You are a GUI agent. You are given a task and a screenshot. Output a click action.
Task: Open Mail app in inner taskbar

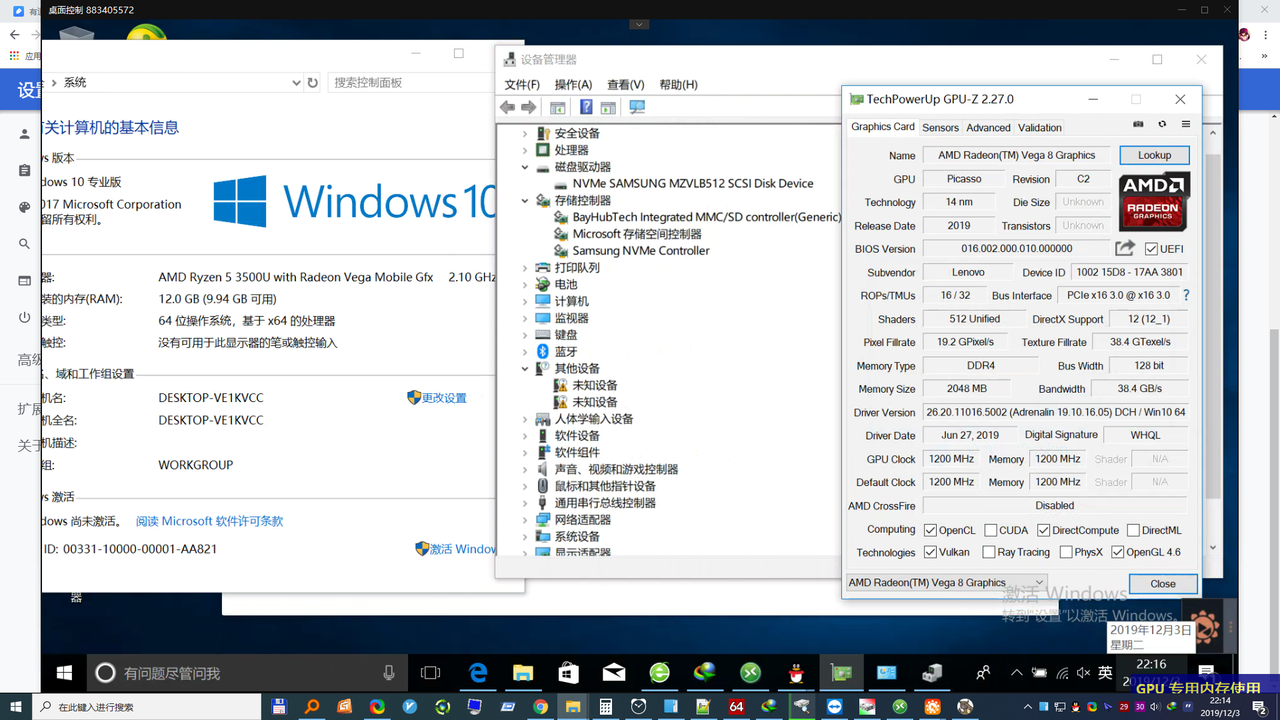tap(613, 673)
